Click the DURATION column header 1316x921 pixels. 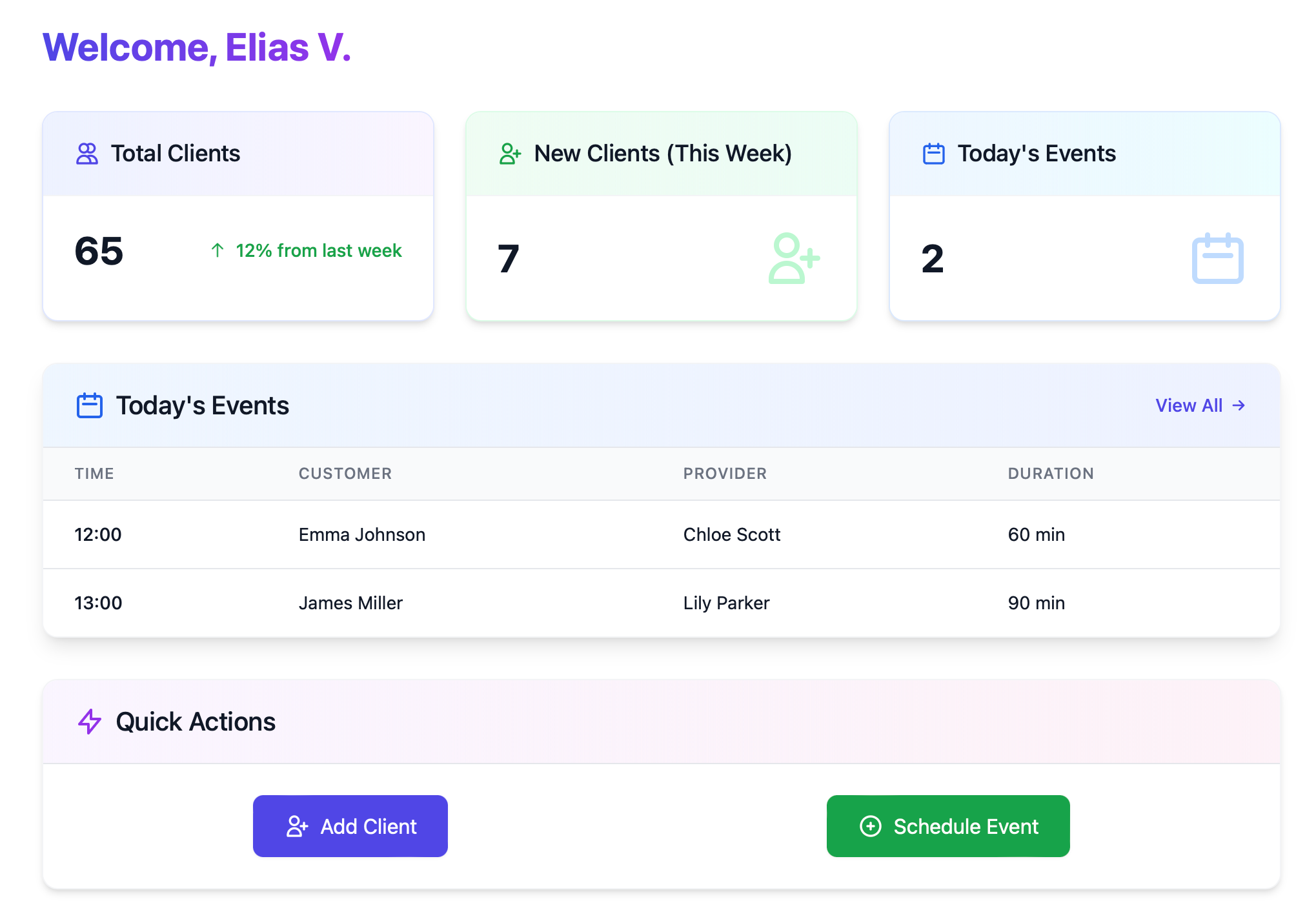click(1051, 474)
